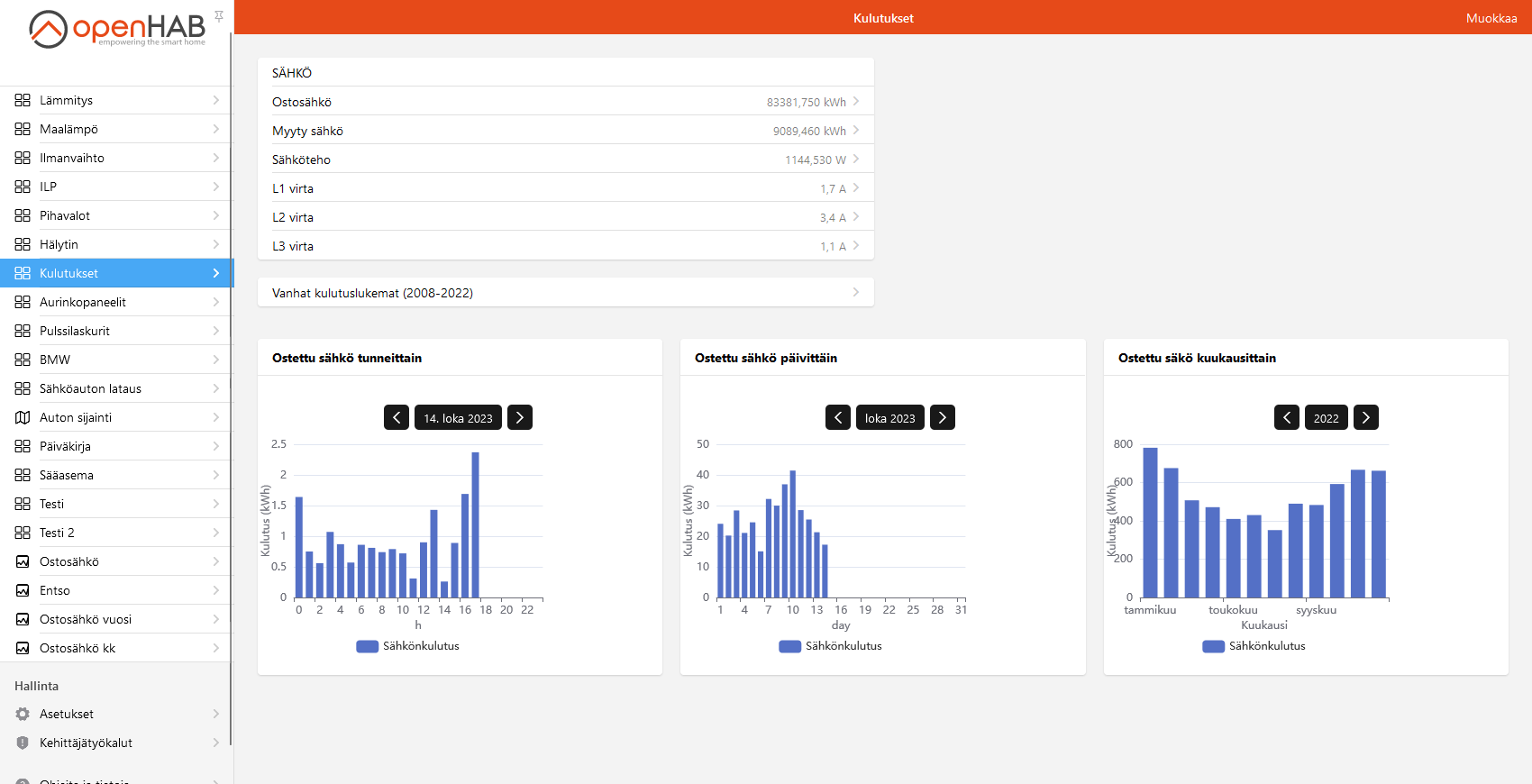Screen dimensions: 1532x784
Task: Click the Muokkaa link
Action: pos(1491,18)
